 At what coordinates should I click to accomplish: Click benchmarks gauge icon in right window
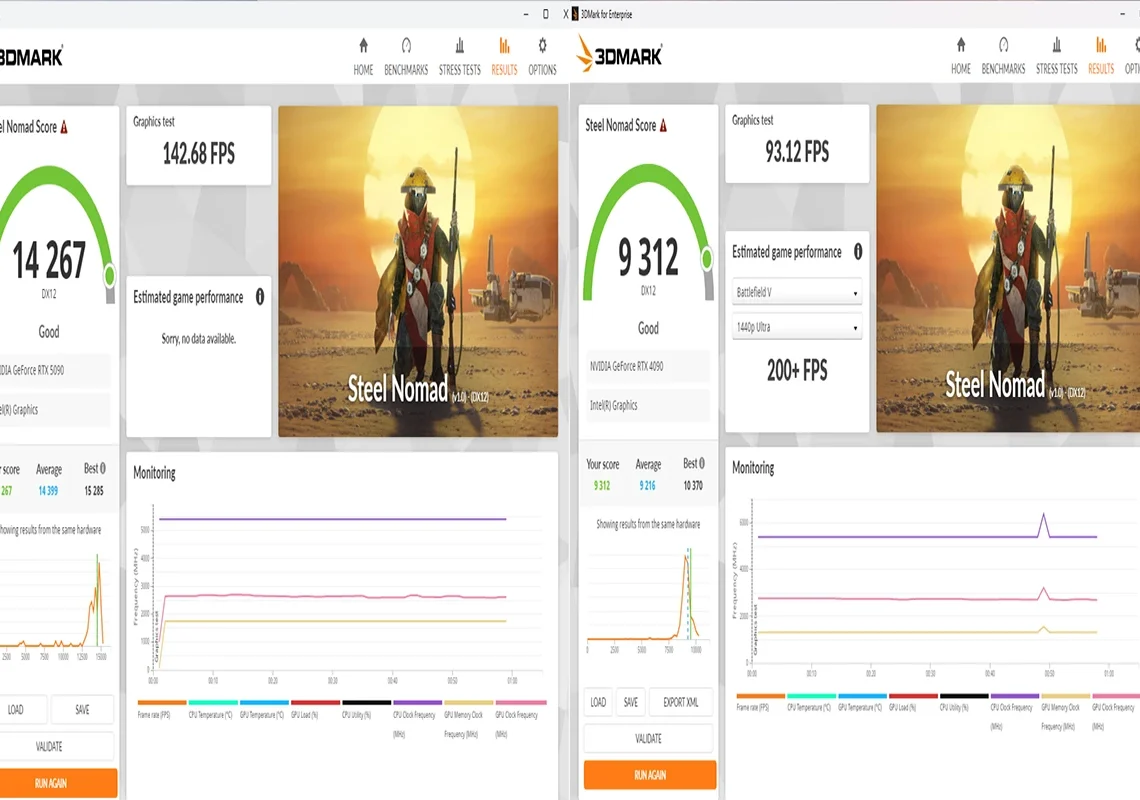[x=1004, y=45]
